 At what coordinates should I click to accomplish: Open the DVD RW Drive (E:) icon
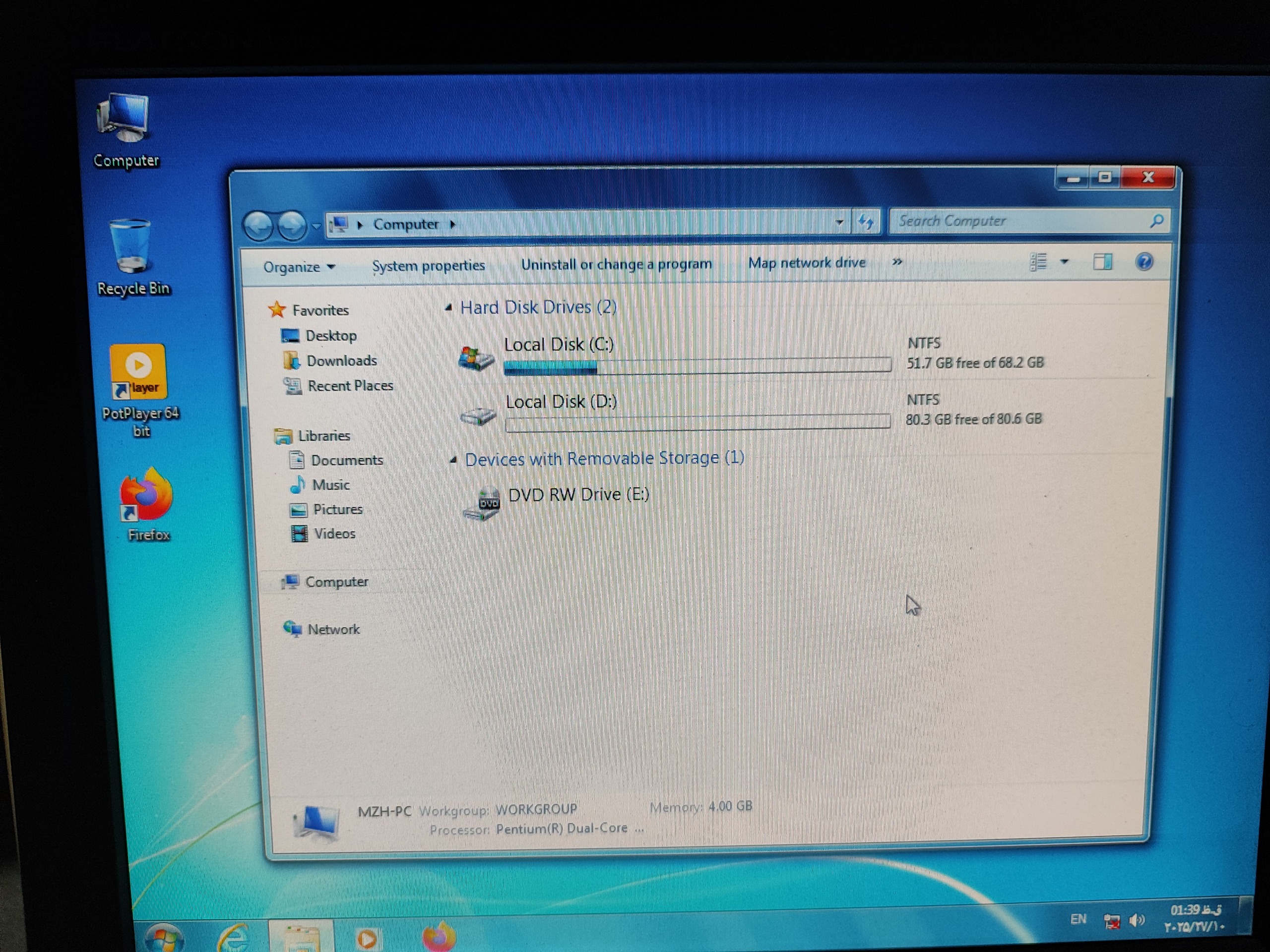(x=482, y=504)
